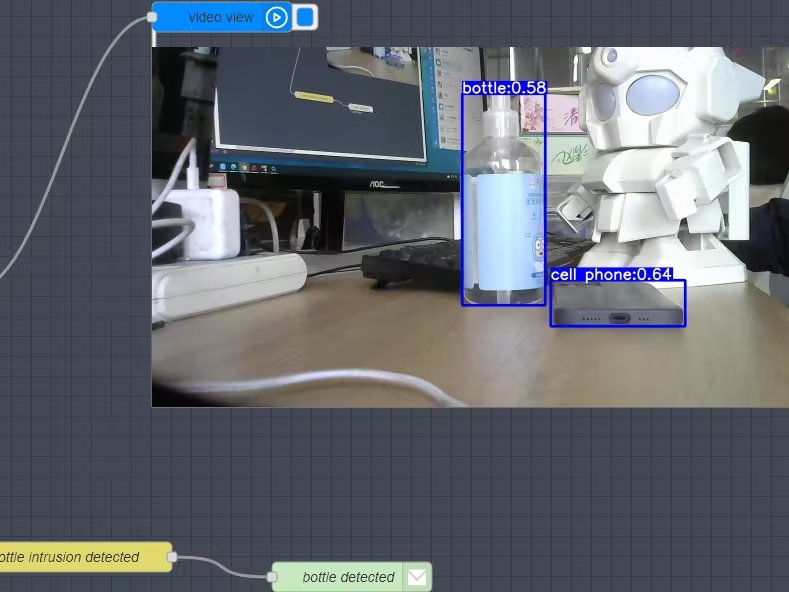
Task: Click the input port of video view node
Action: point(153,17)
